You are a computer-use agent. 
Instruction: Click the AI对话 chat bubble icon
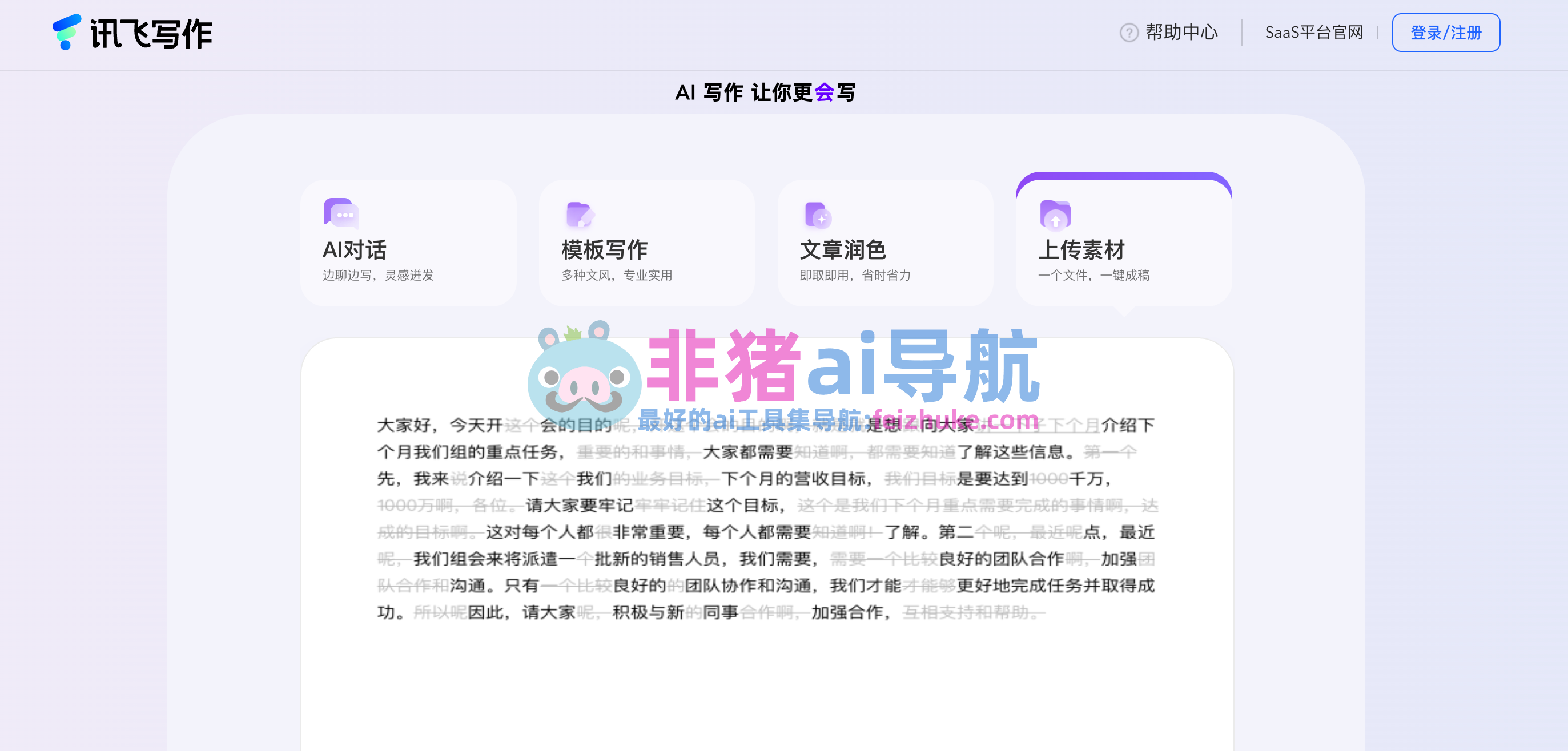pos(341,213)
